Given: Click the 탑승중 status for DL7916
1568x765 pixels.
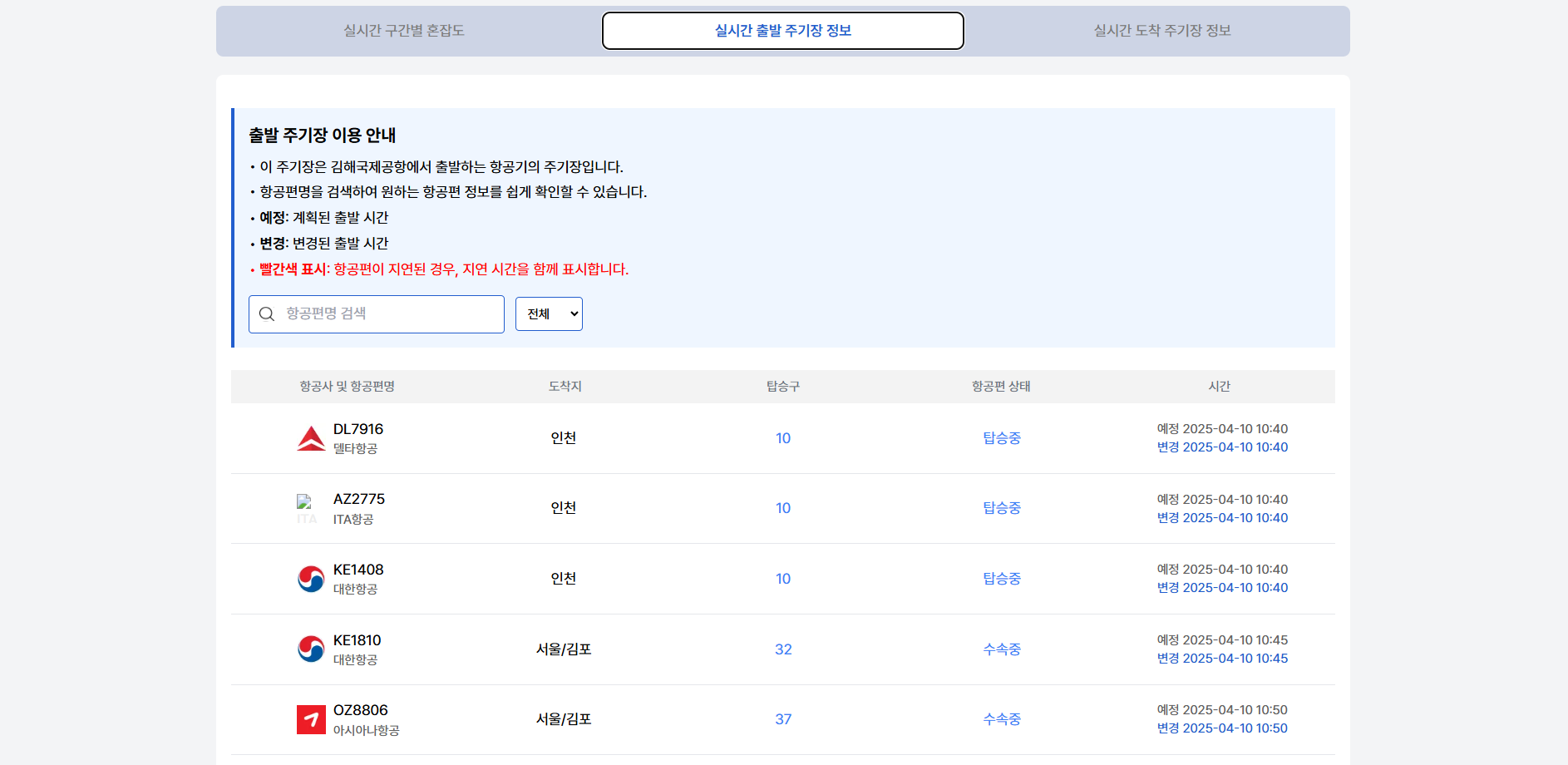Looking at the screenshot, I should [1001, 438].
